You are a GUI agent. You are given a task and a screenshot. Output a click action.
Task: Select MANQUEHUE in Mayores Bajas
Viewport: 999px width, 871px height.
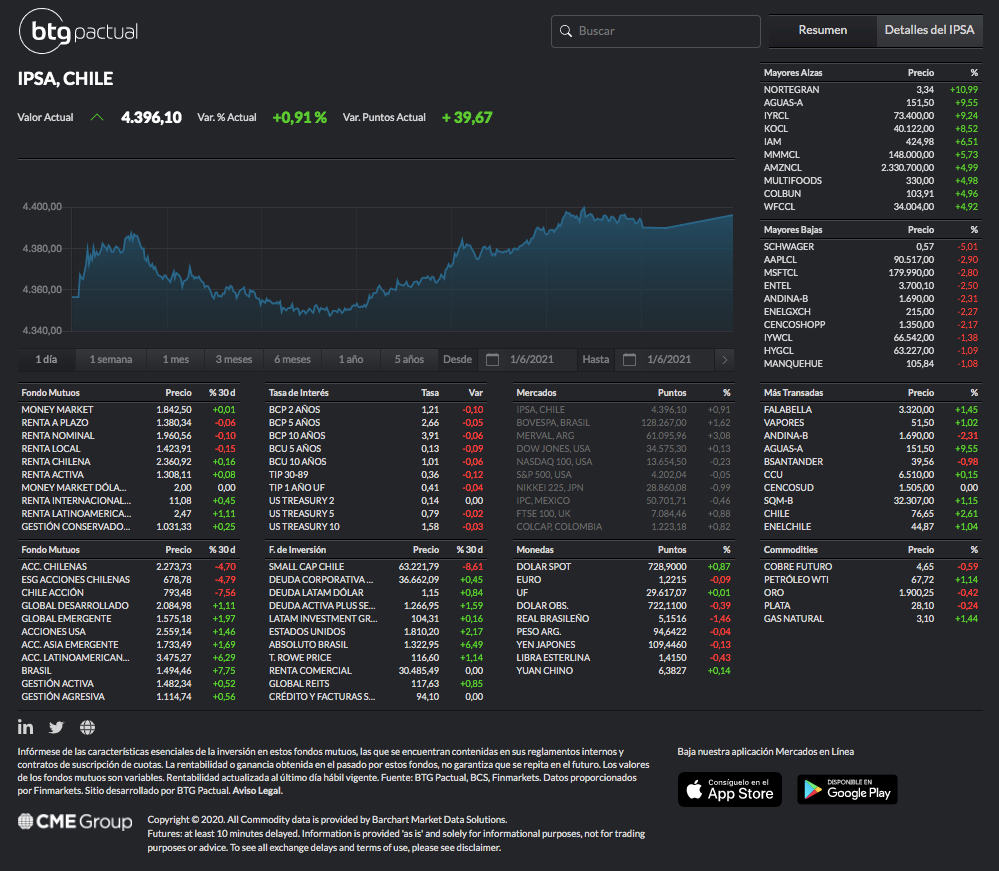pyautogui.click(x=871, y=364)
